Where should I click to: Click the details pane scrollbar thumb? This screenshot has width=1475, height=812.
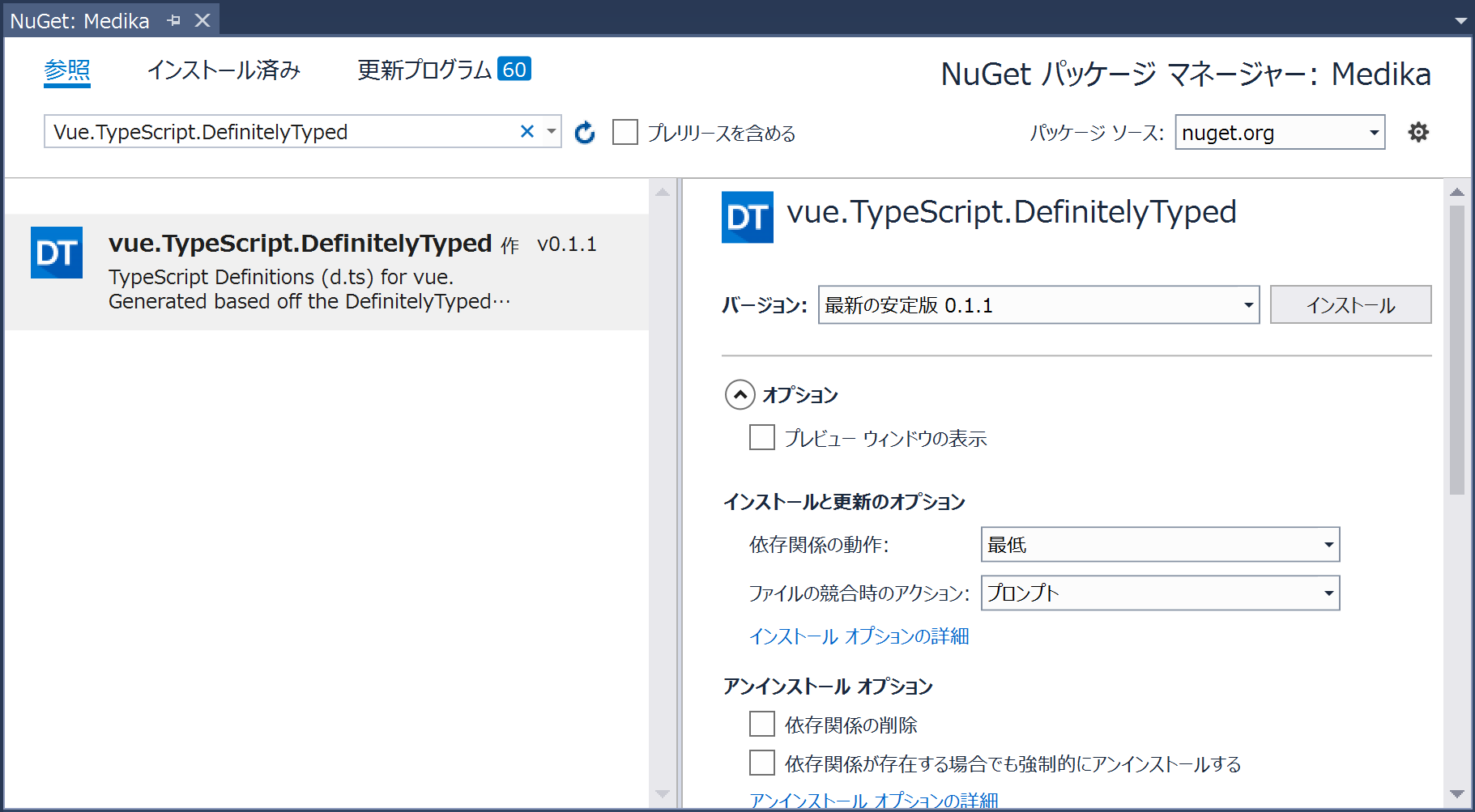click(x=1456, y=350)
